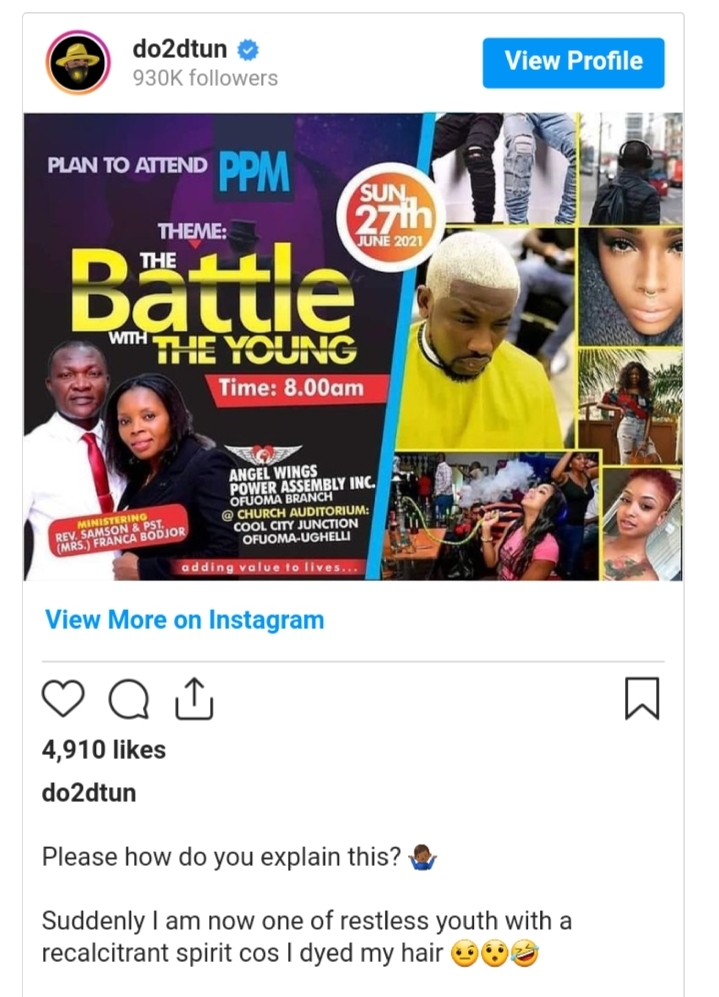This screenshot has width=719, height=997.
Task: Open comments via speech bubble icon
Action: (x=129, y=699)
